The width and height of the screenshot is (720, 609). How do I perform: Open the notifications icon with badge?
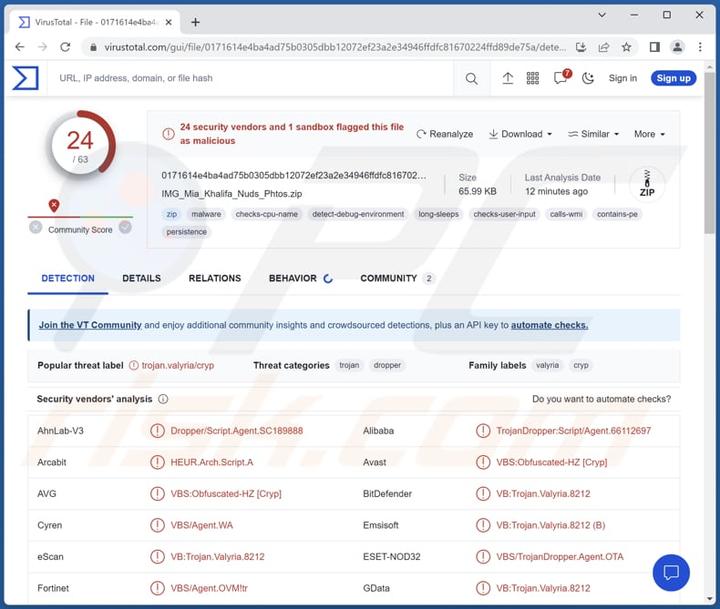click(561, 78)
